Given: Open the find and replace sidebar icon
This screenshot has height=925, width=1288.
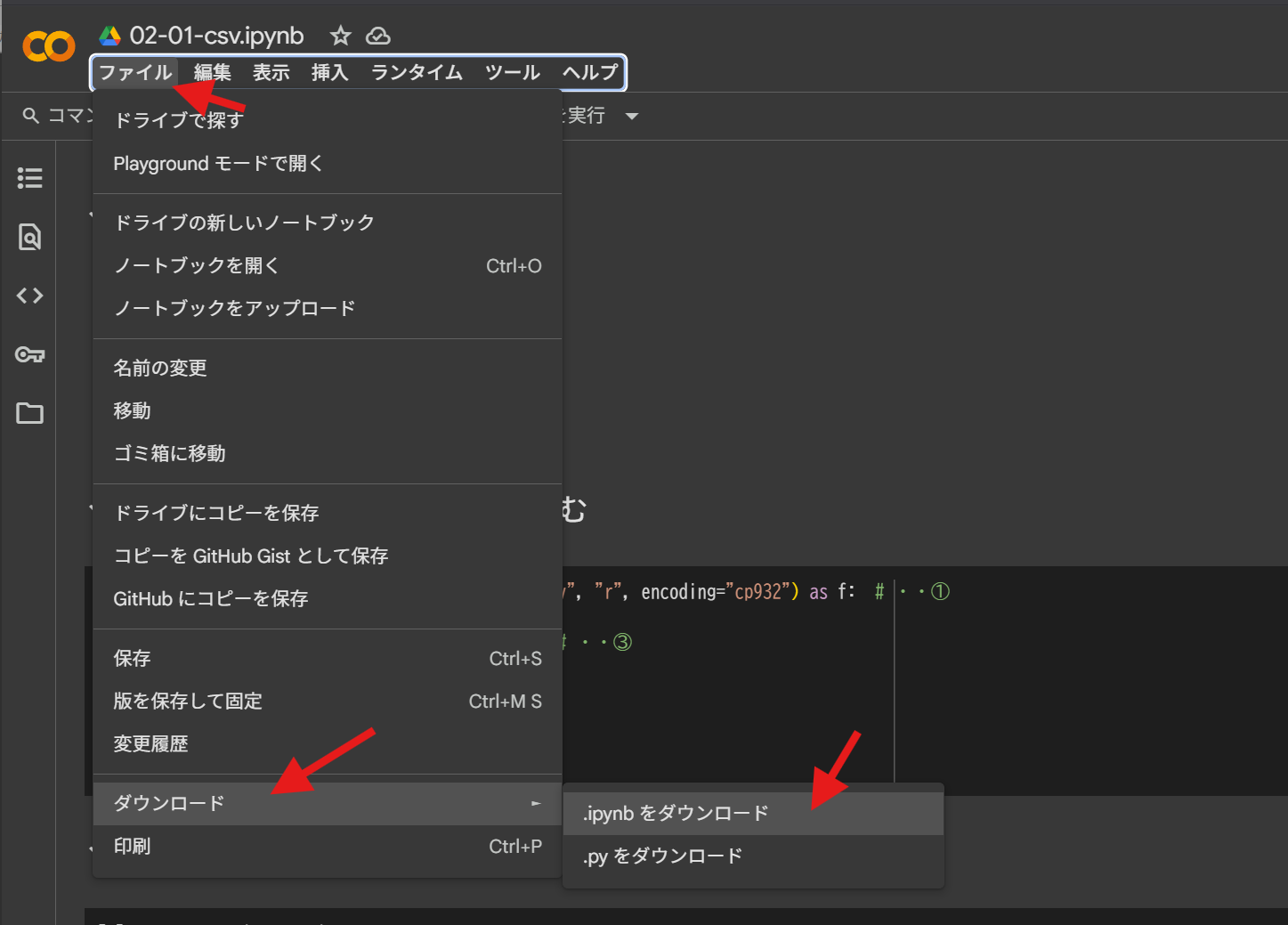Looking at the screenshot, I should pos(29,237).
